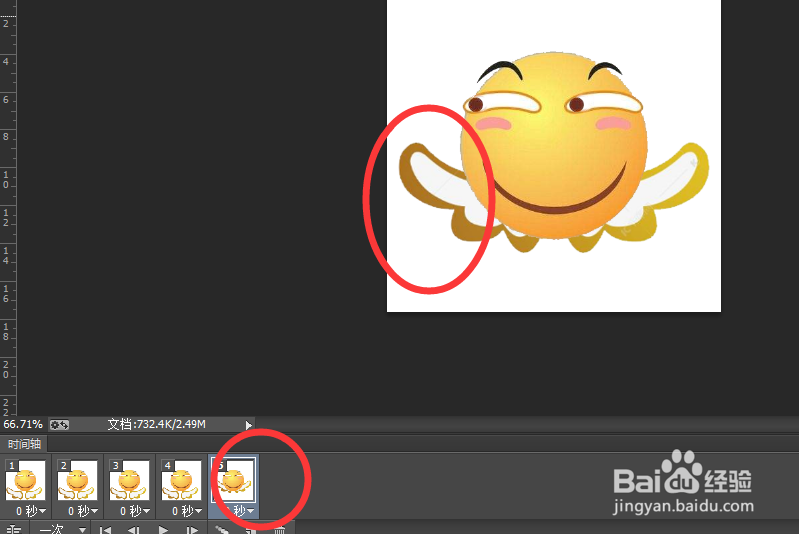Go to the next frame
This screenshot has height=534, width=799.
[192, 530]
